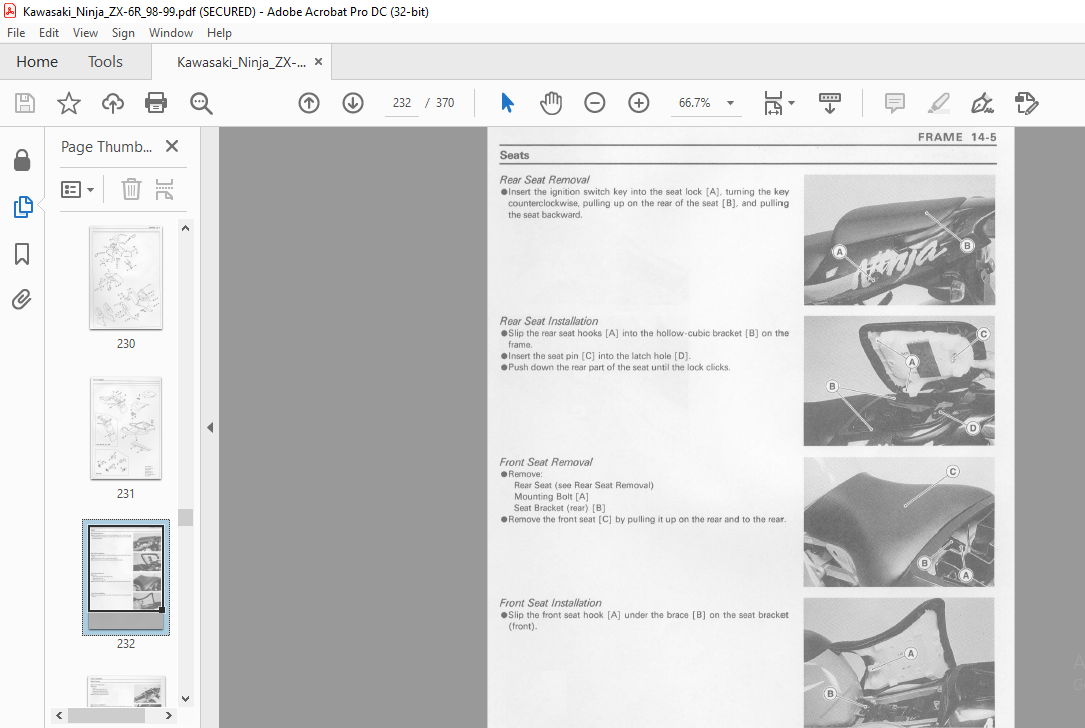Click the 'Rear Seat Installation' heading
This screenshot has height=728, width=1085.
click(549, 321)
